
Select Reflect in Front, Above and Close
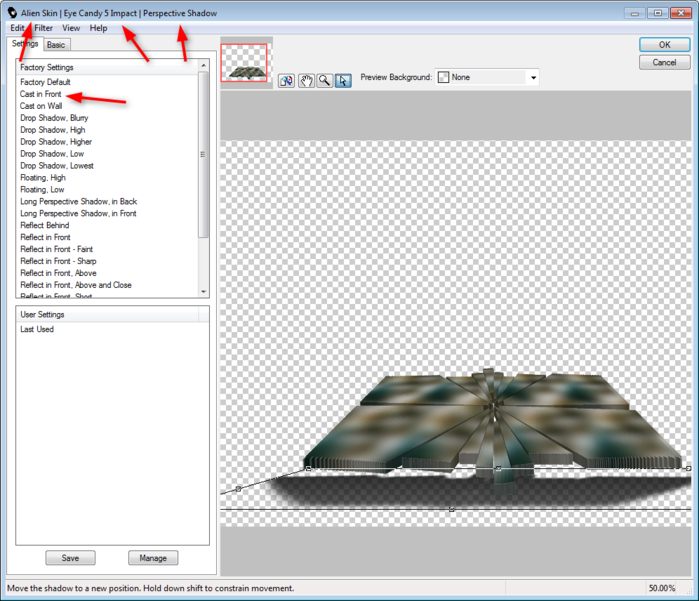76,285
